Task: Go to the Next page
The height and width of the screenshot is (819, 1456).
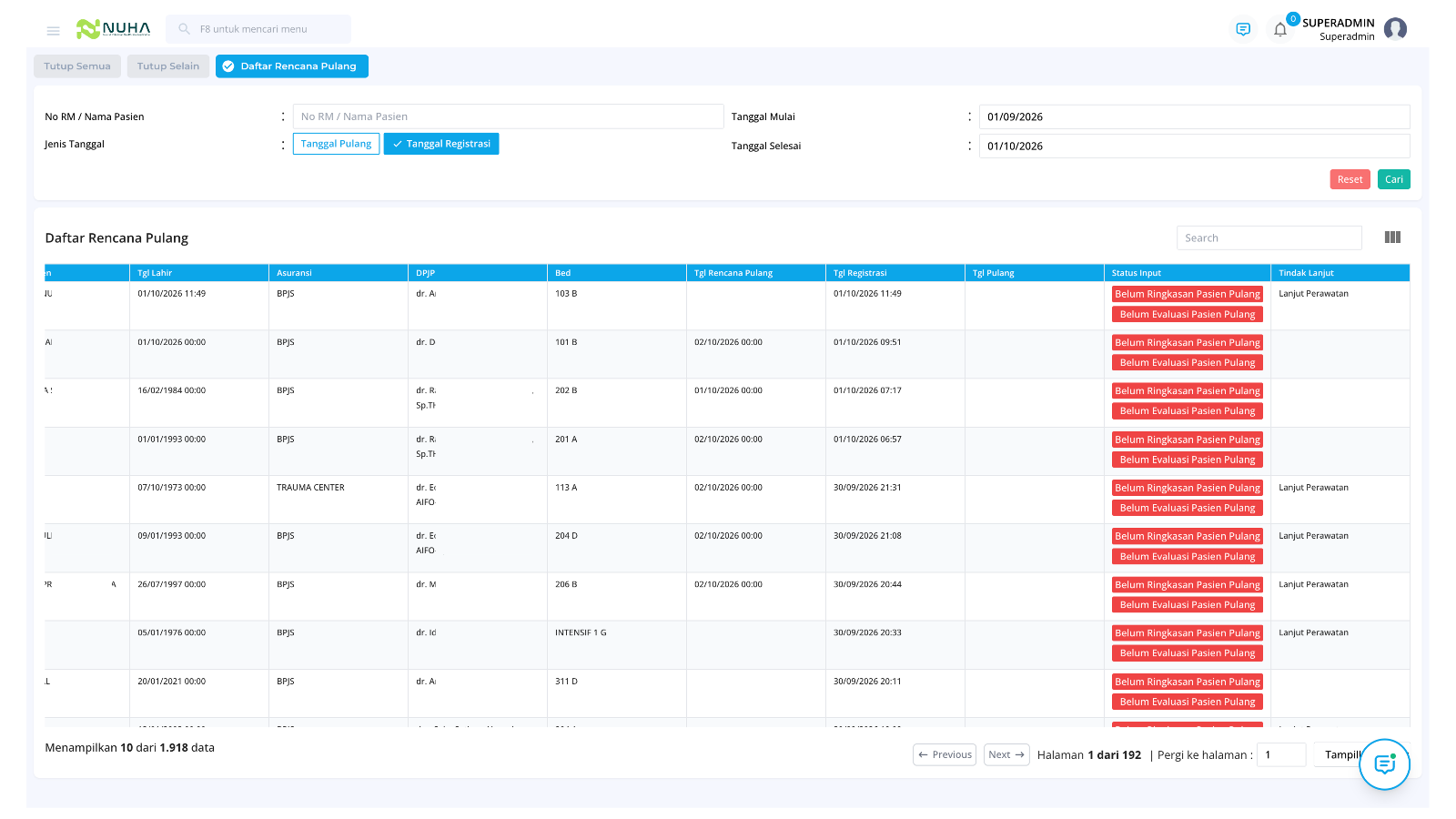Action: click(x=1006, y=754)
